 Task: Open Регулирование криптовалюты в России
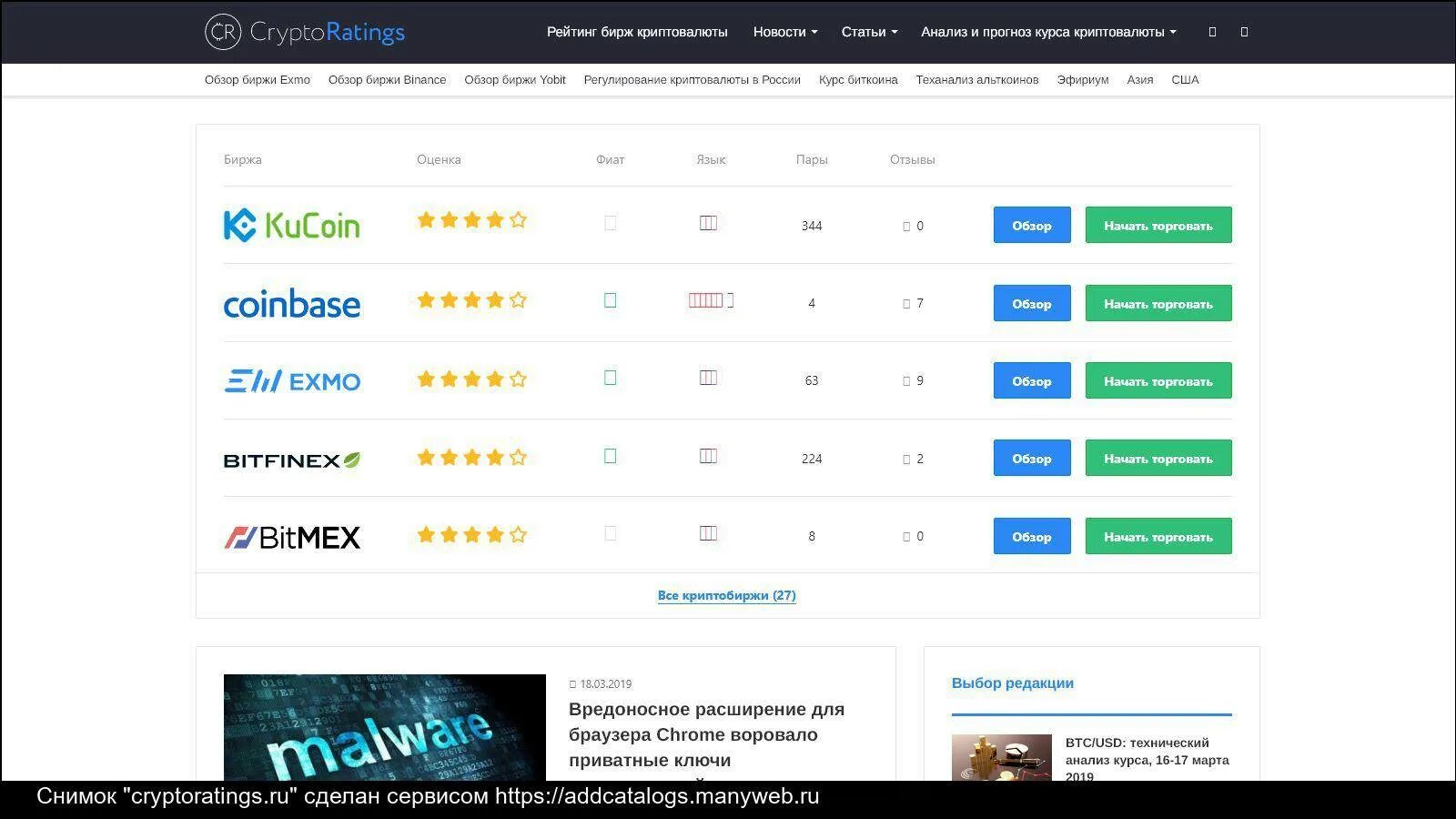[x=693, y=80]
